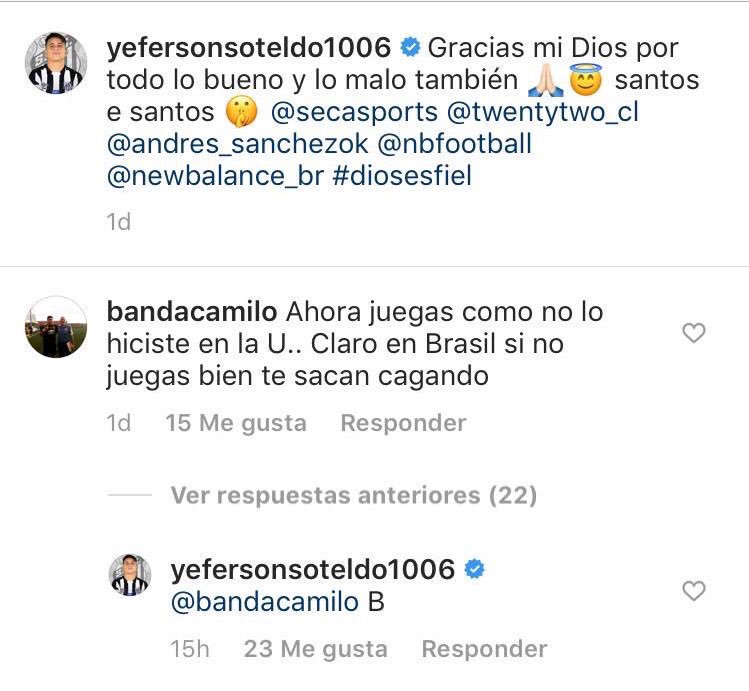
Task: Open the @andres_sanchezok mention
Action: pyautogui.click(x=219, y=144)
